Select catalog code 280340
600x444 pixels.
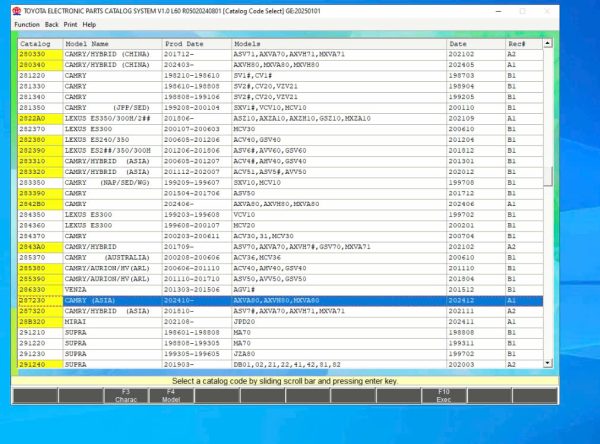(40, 65)
